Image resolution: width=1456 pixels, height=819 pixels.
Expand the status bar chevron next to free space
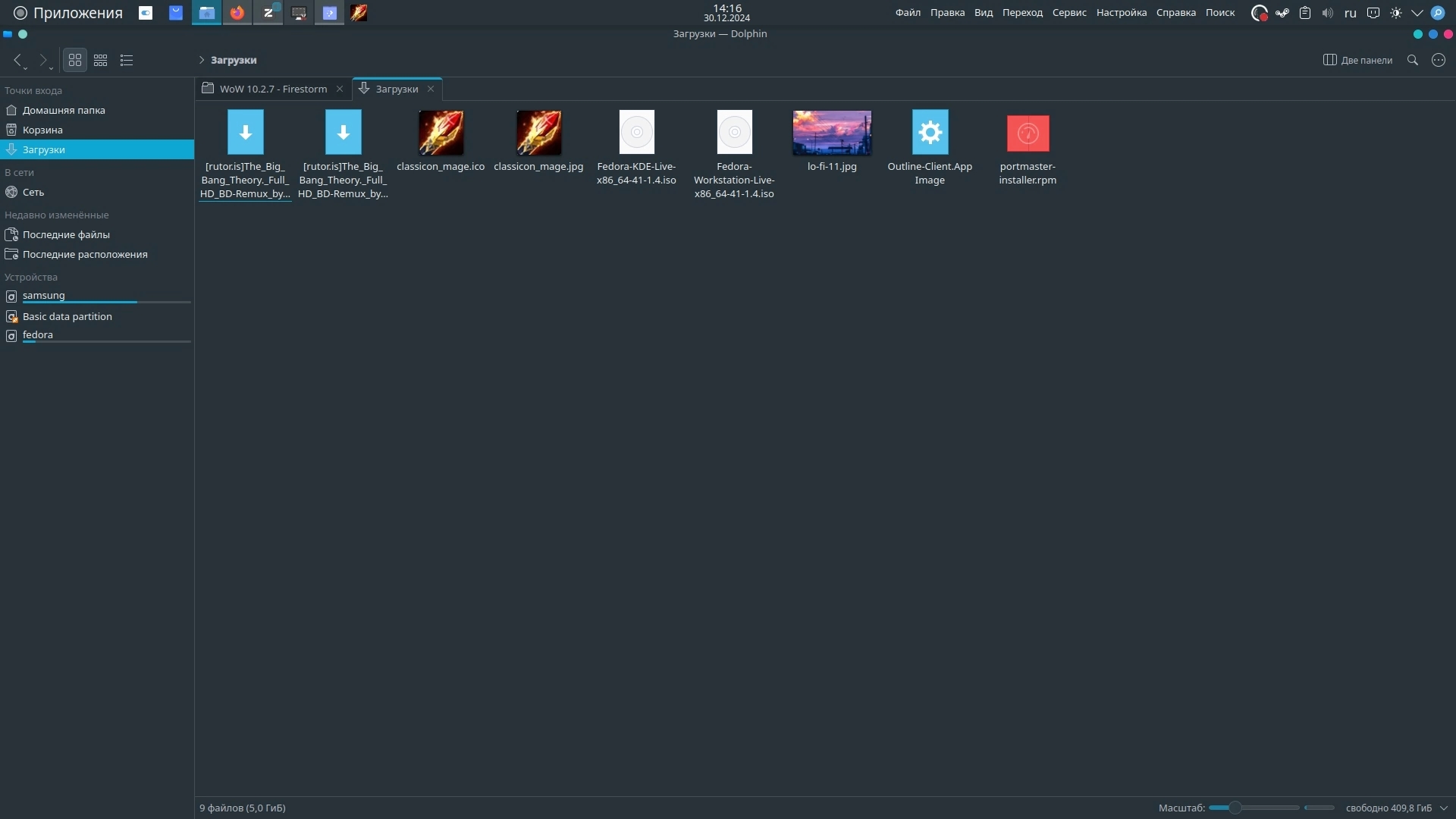pyautogui.click(x=1444, y=808)
